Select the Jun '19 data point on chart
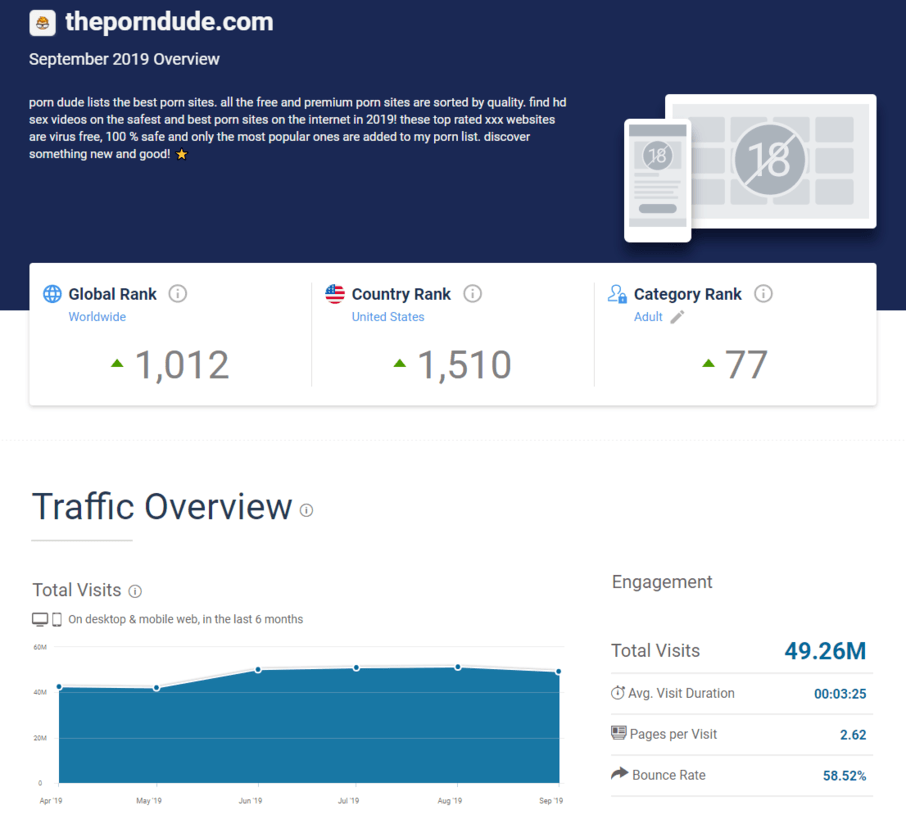Viewport: 906px width, 819px height. (258, 670)
